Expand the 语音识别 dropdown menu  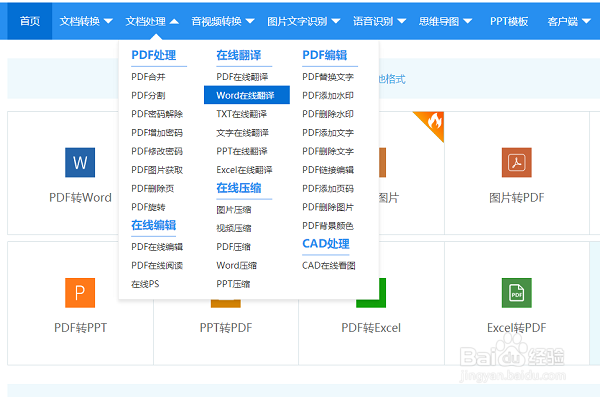[379, 21]
